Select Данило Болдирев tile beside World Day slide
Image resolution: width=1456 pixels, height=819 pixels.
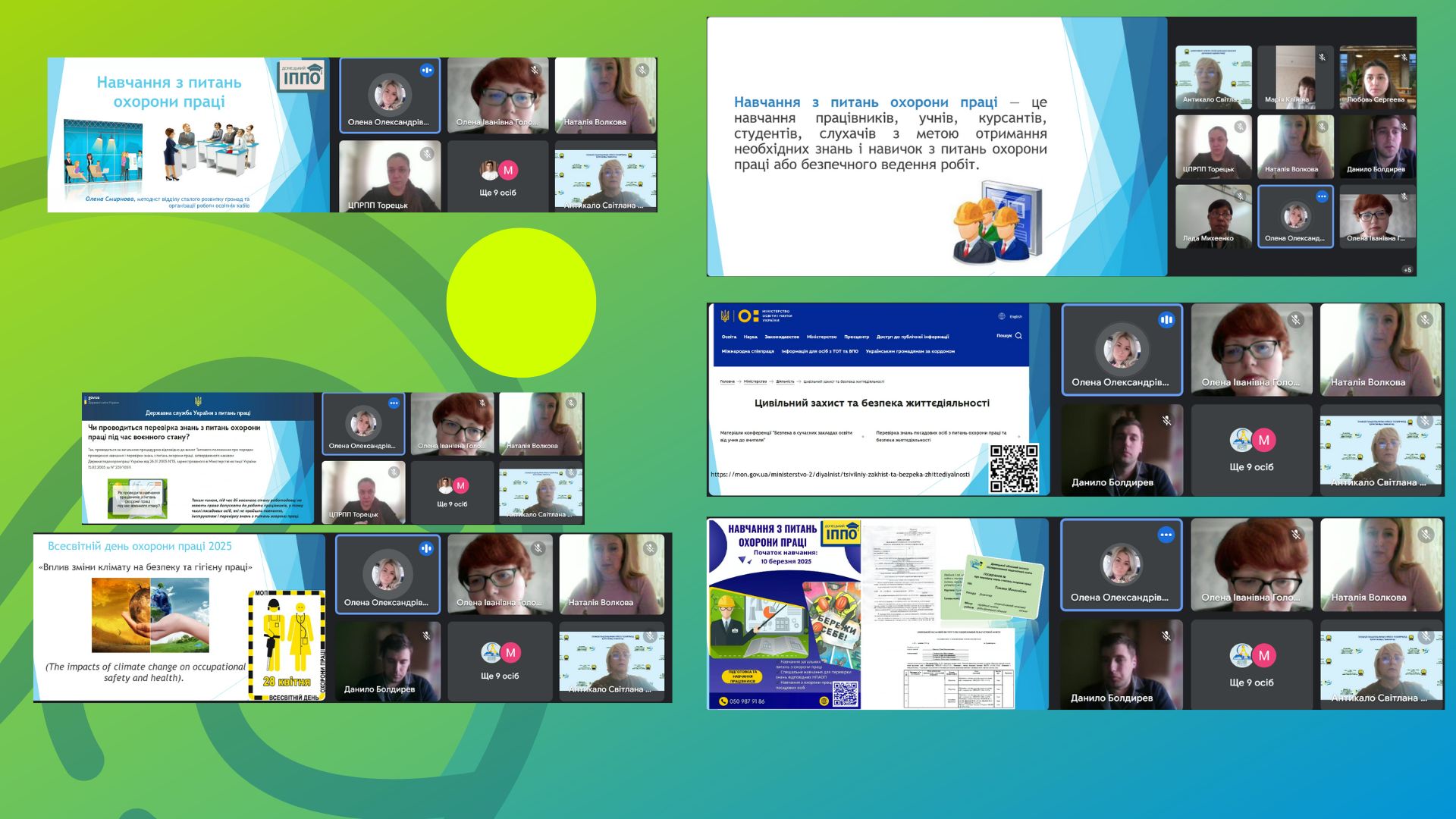click(x=387, y=661)
